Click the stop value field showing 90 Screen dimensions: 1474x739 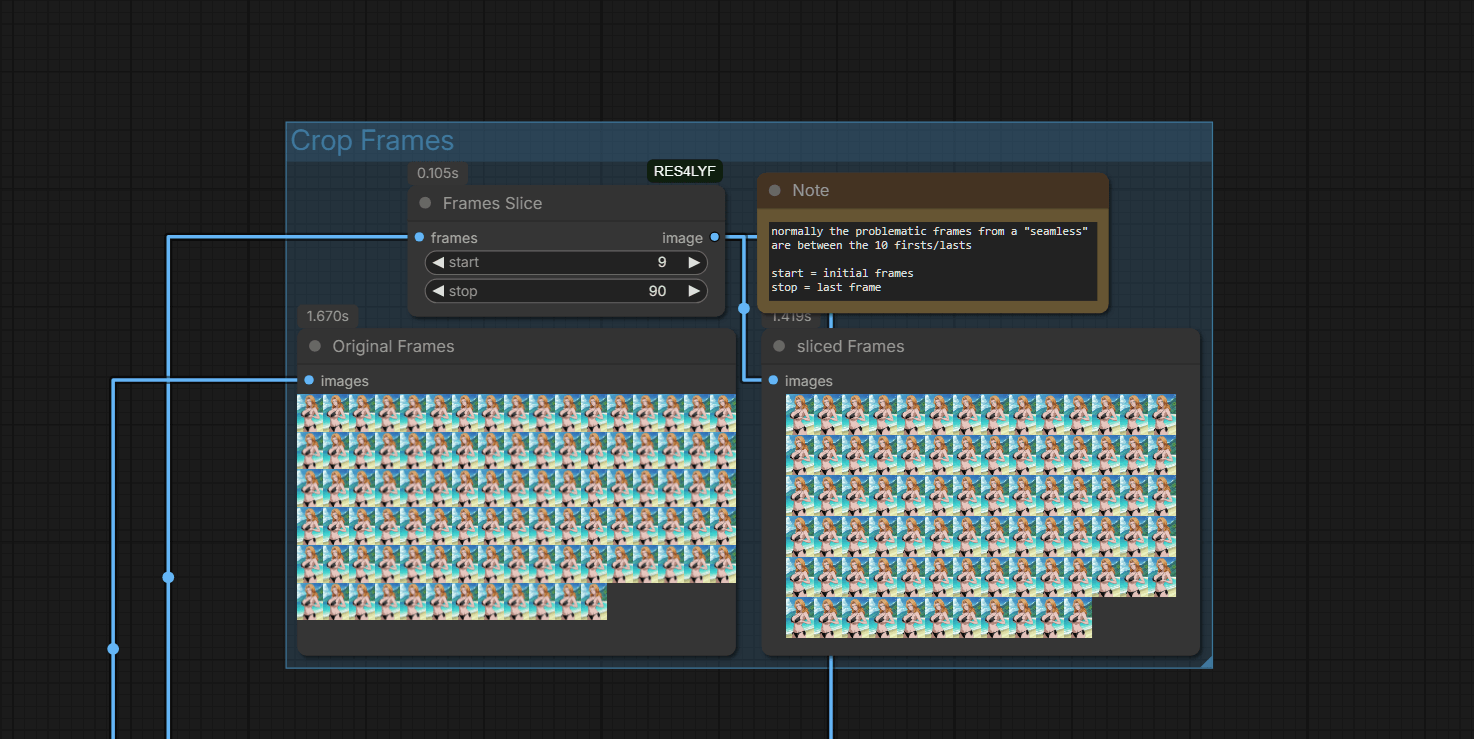click(566, 291)
